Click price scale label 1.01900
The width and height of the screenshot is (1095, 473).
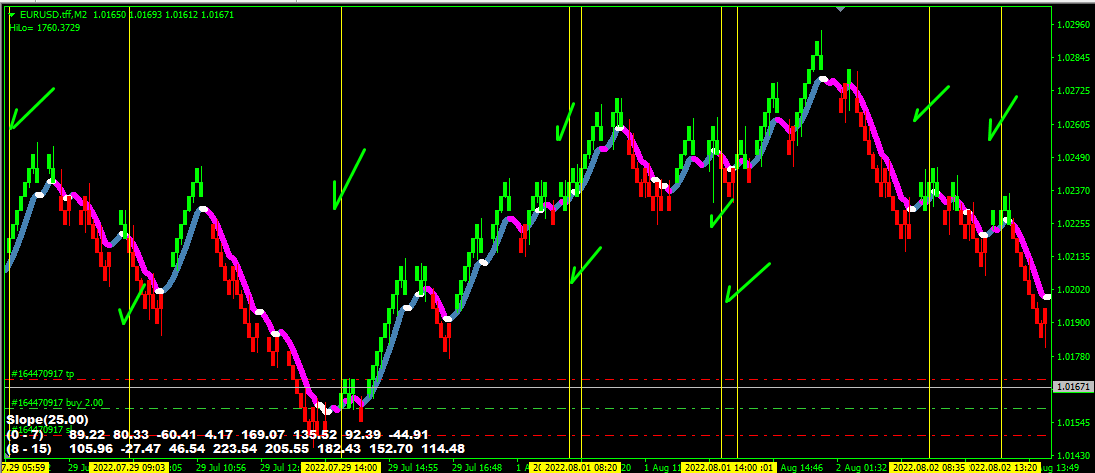click(1074, 323)
